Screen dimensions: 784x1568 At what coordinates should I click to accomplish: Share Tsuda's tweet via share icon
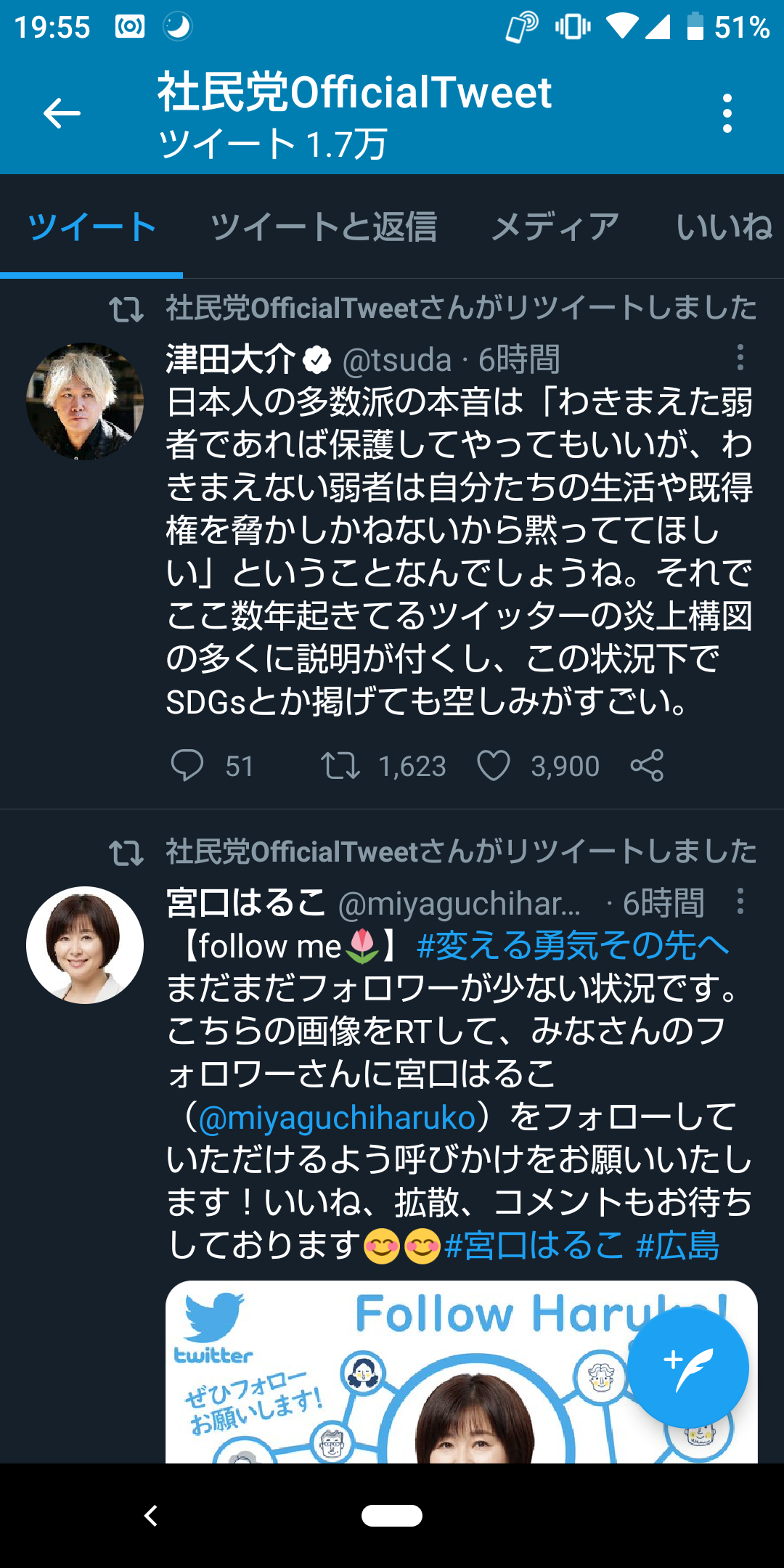click(647, 766)
